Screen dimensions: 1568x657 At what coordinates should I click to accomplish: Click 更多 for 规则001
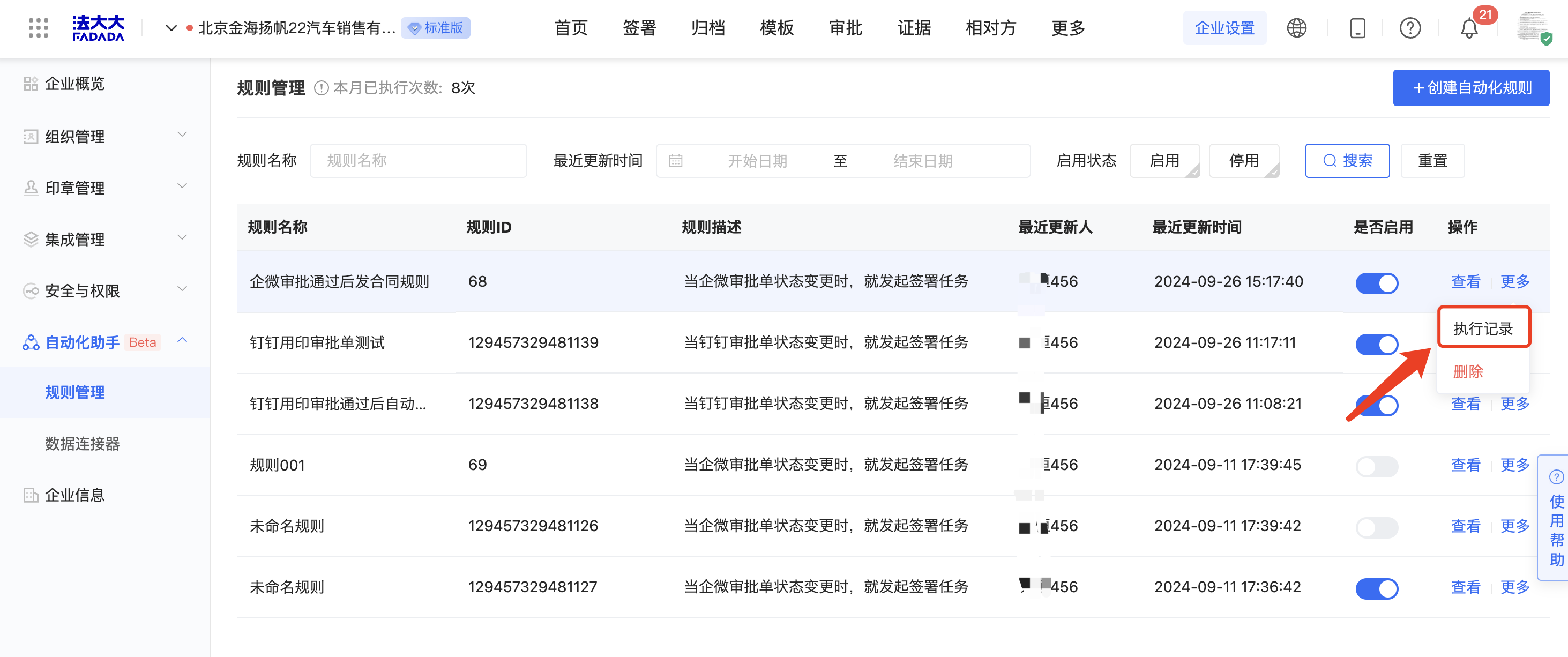coord(1514,465)
